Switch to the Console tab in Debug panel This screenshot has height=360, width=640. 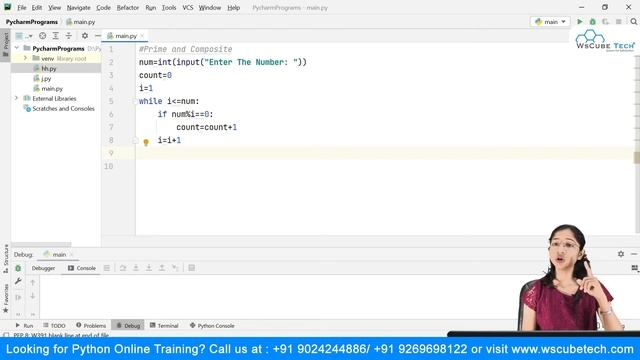click(x=82, y=268)
